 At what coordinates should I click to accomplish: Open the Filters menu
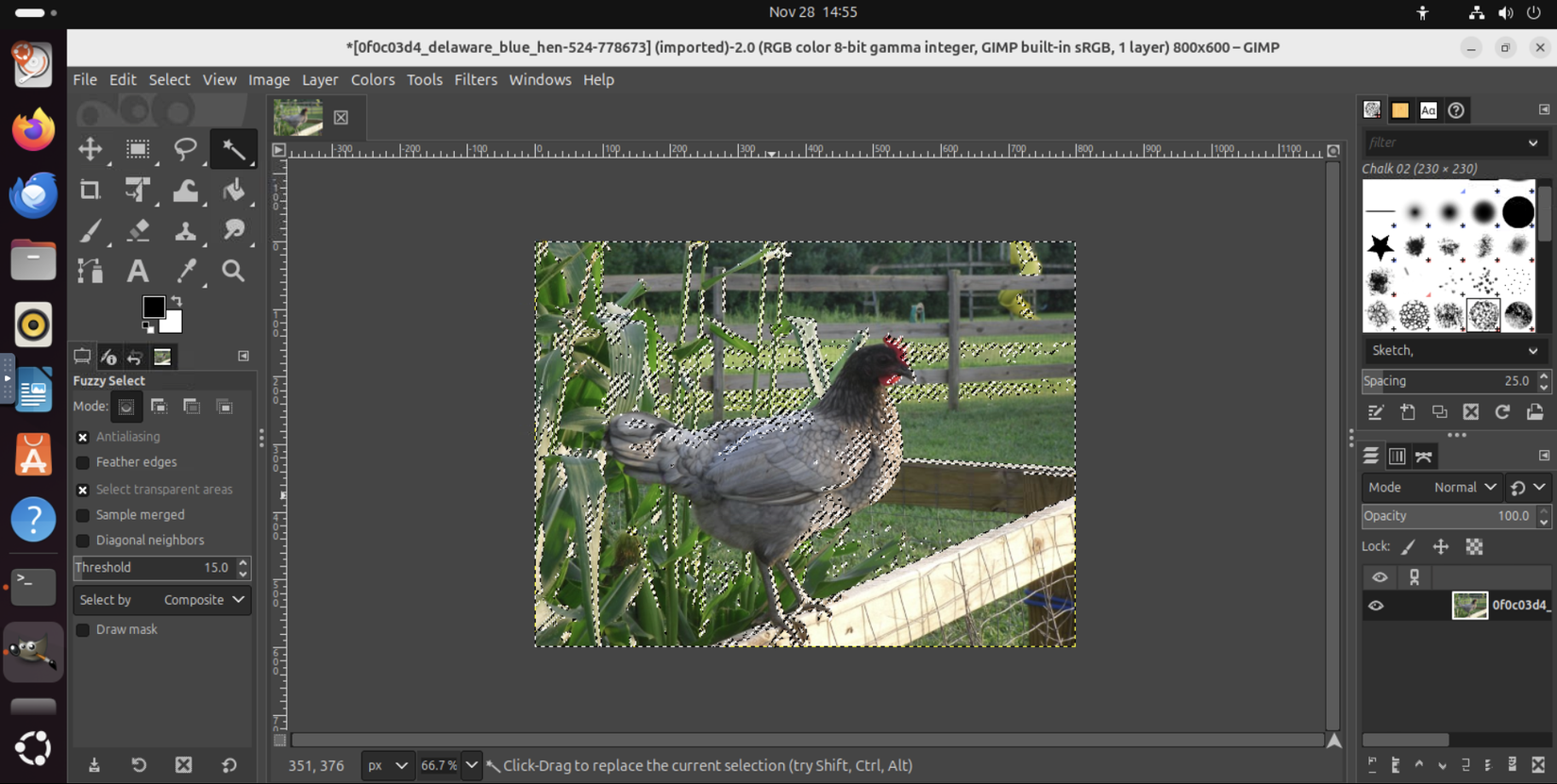click(475, 79)
